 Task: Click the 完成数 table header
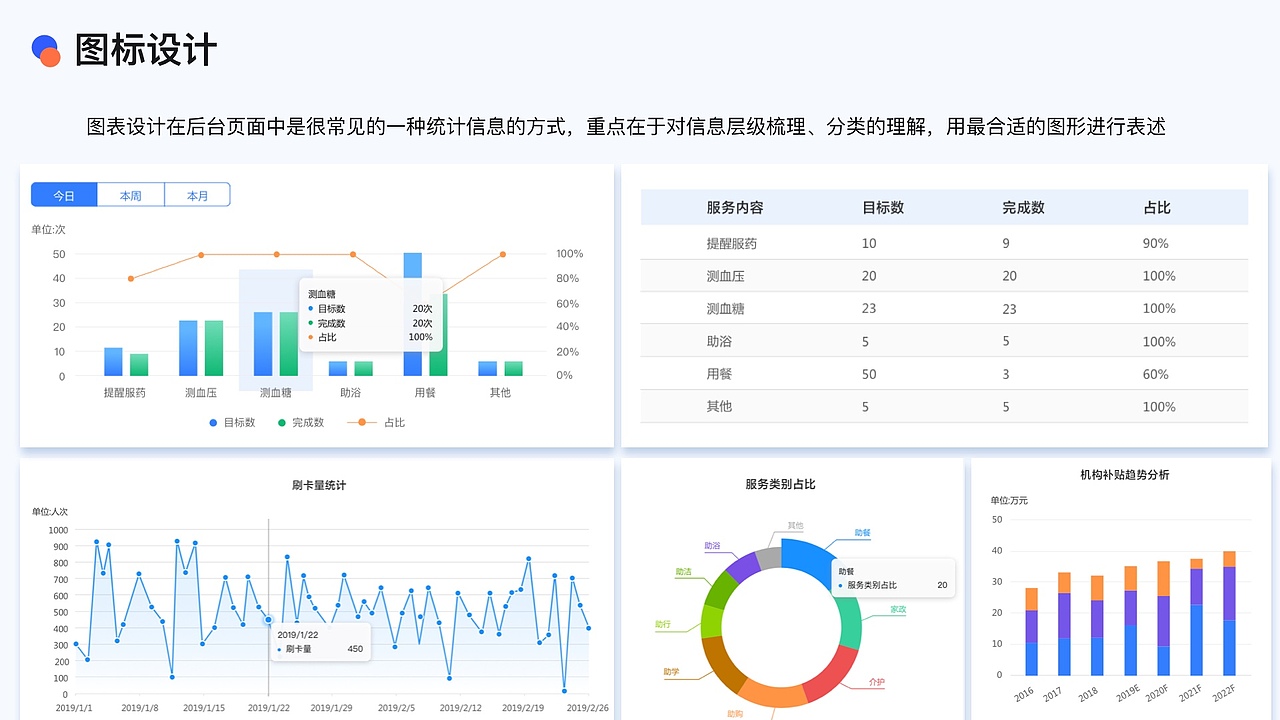click(x=1023, y=208)
